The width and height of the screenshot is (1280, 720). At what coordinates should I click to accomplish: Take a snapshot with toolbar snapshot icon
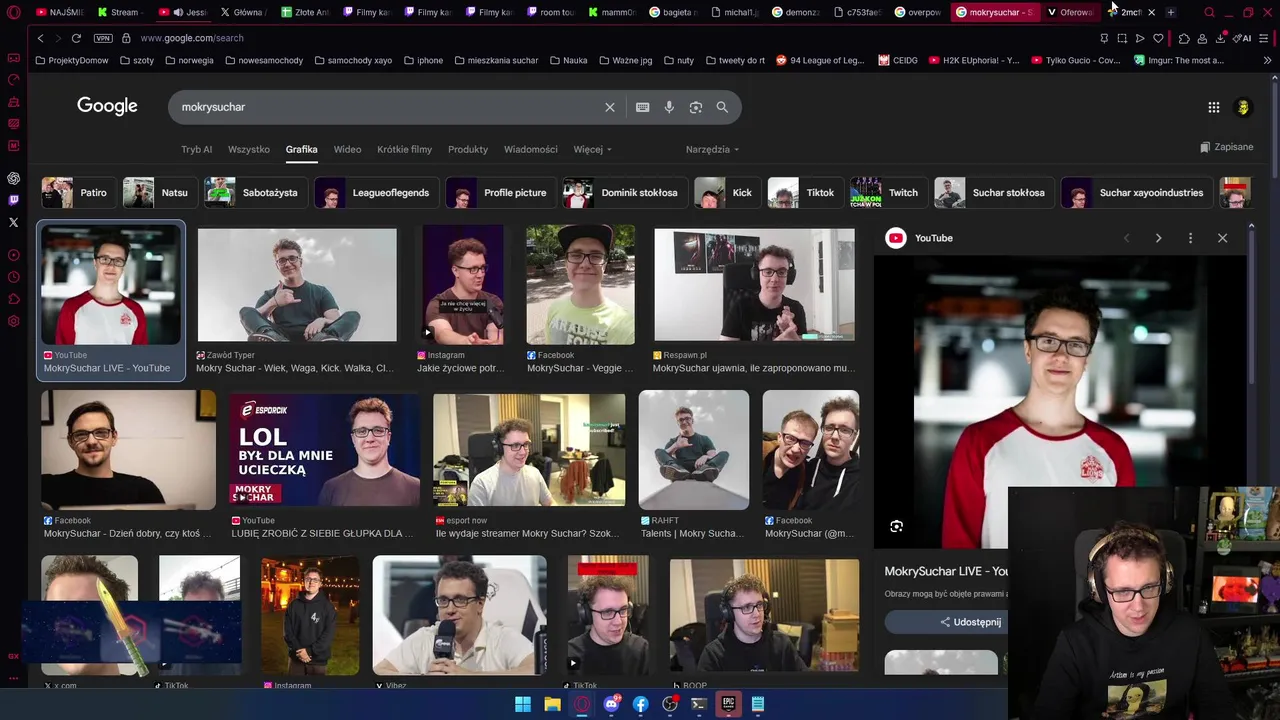tap(1122, 38)
